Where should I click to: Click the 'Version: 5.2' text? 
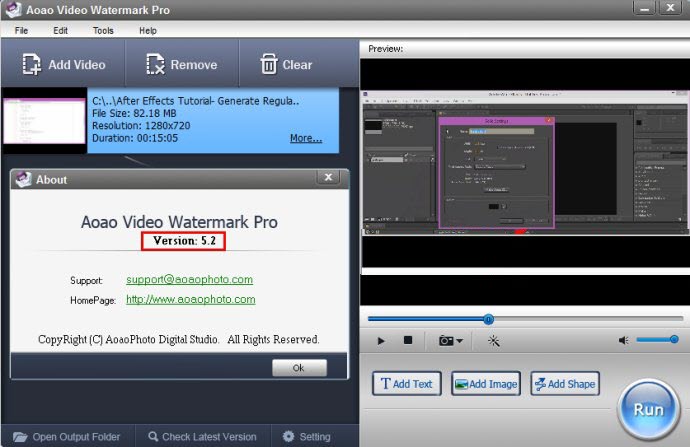(184, 241)
